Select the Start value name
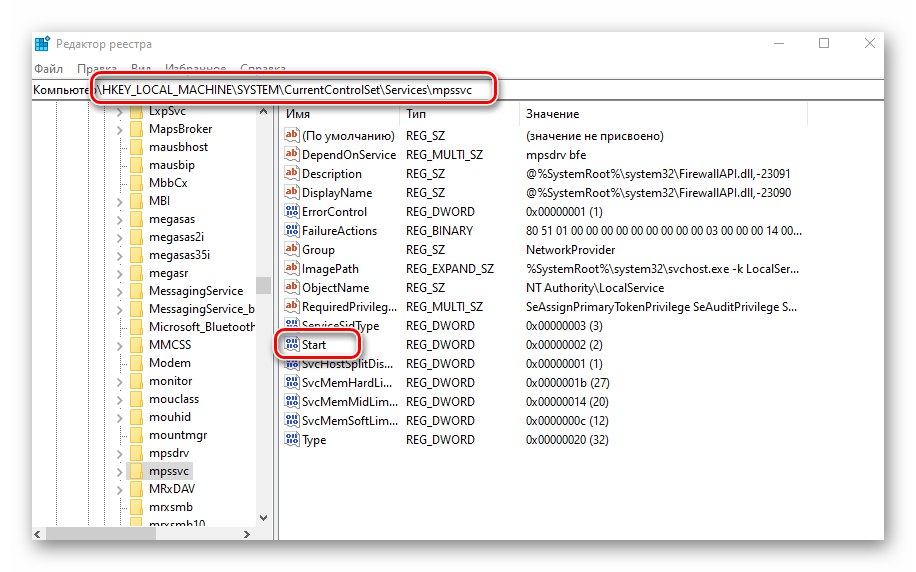Screen dimensions: 916x572 coord(314,345)
